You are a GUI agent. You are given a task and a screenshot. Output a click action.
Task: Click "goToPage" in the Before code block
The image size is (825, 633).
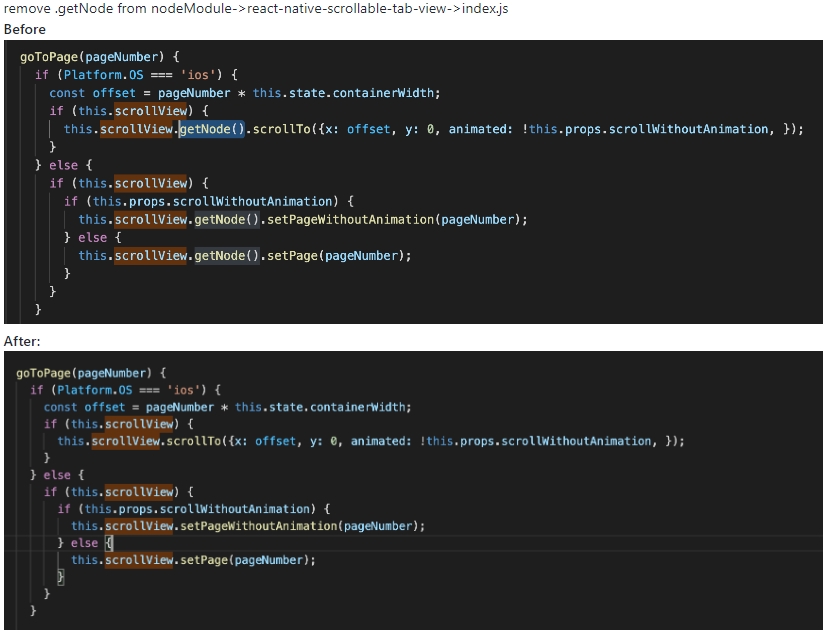[49, 57]
